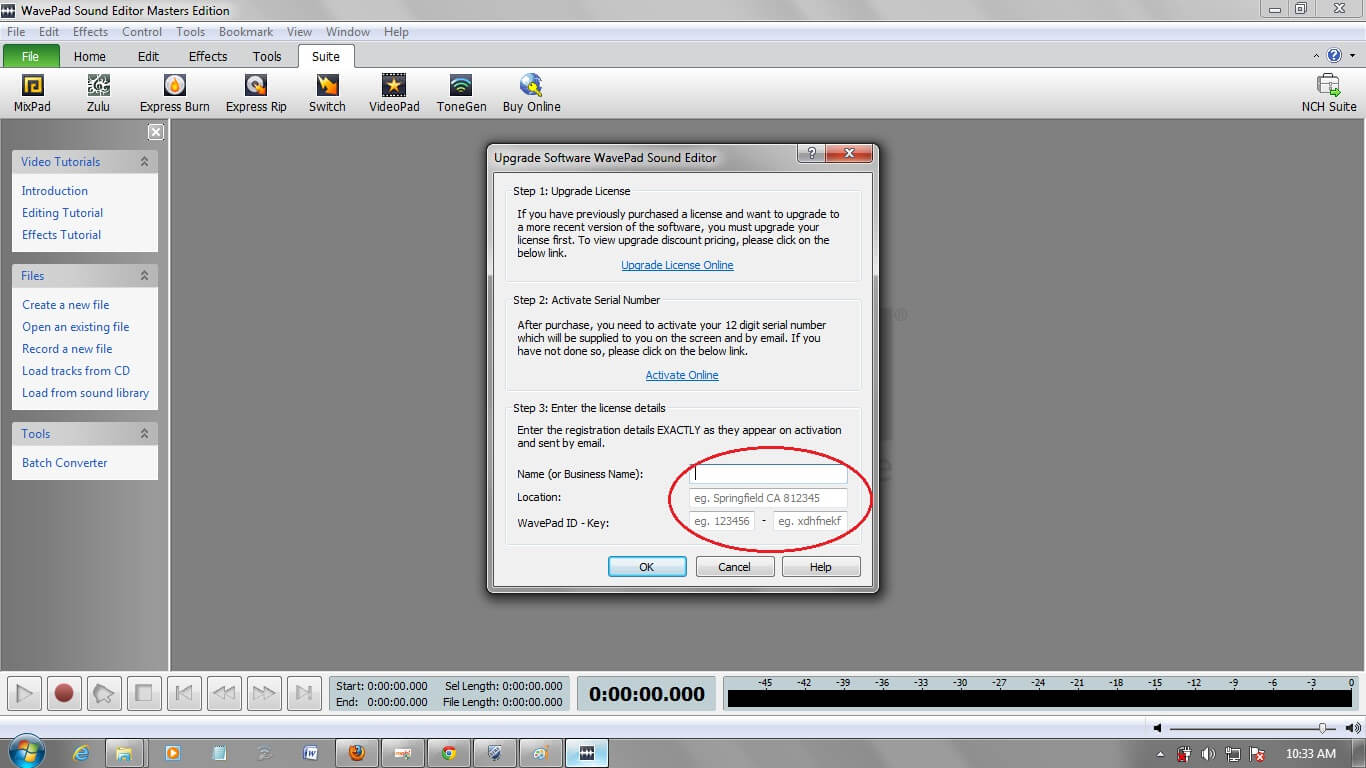
Task: Click Create a new file
Action: [x=66, y=305]
